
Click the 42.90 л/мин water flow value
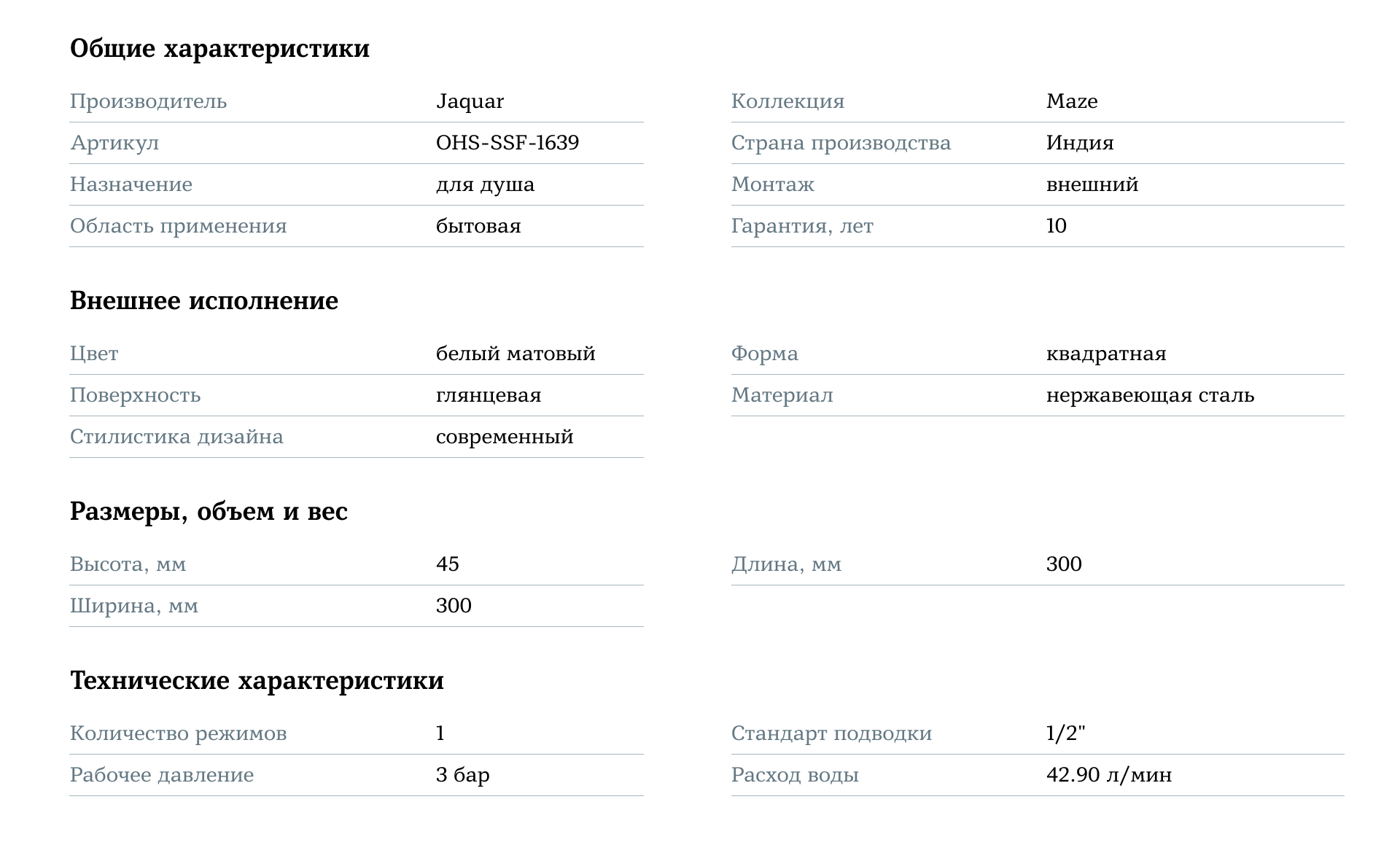[1108, 775]
